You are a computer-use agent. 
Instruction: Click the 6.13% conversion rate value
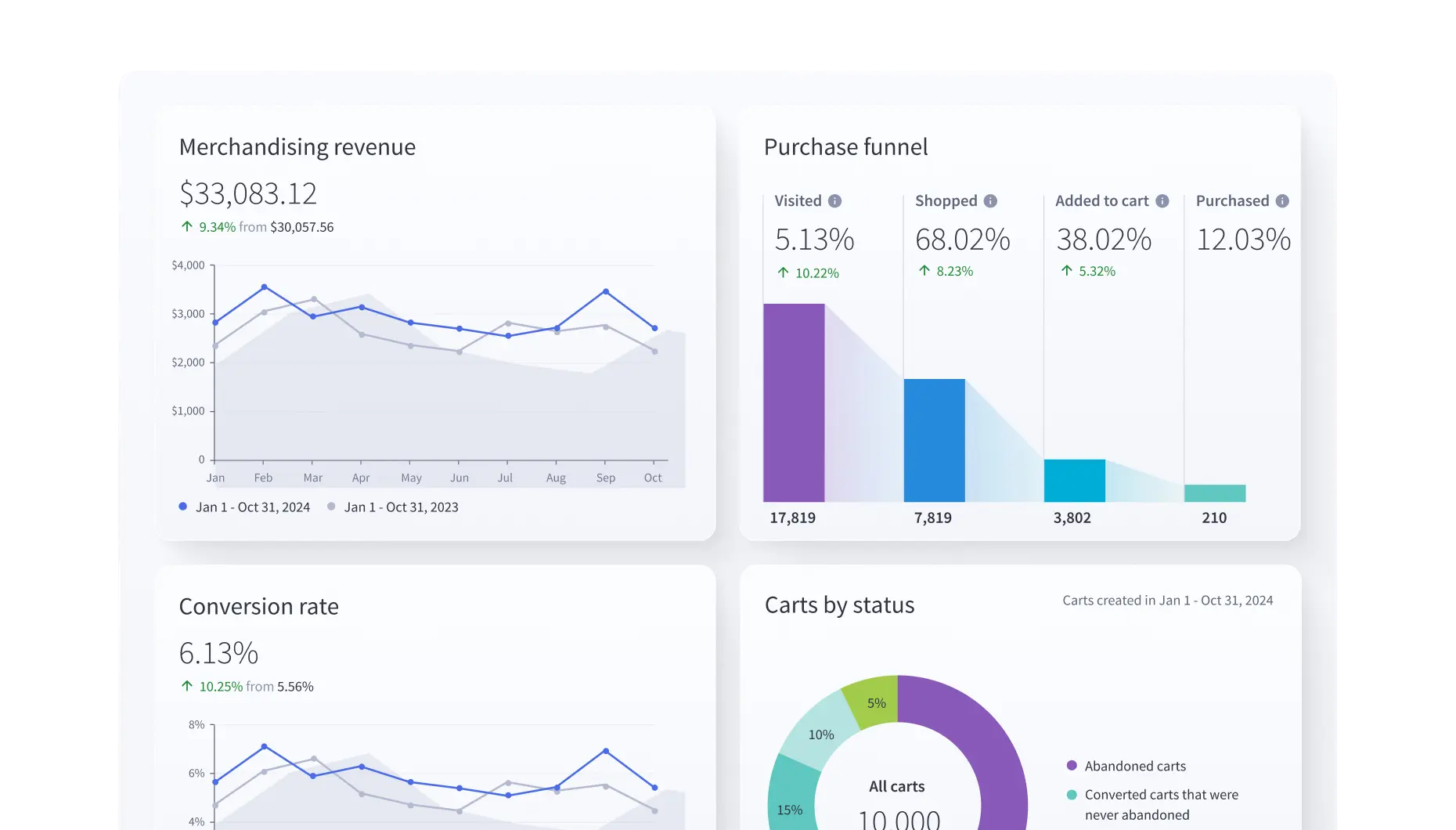218,653
